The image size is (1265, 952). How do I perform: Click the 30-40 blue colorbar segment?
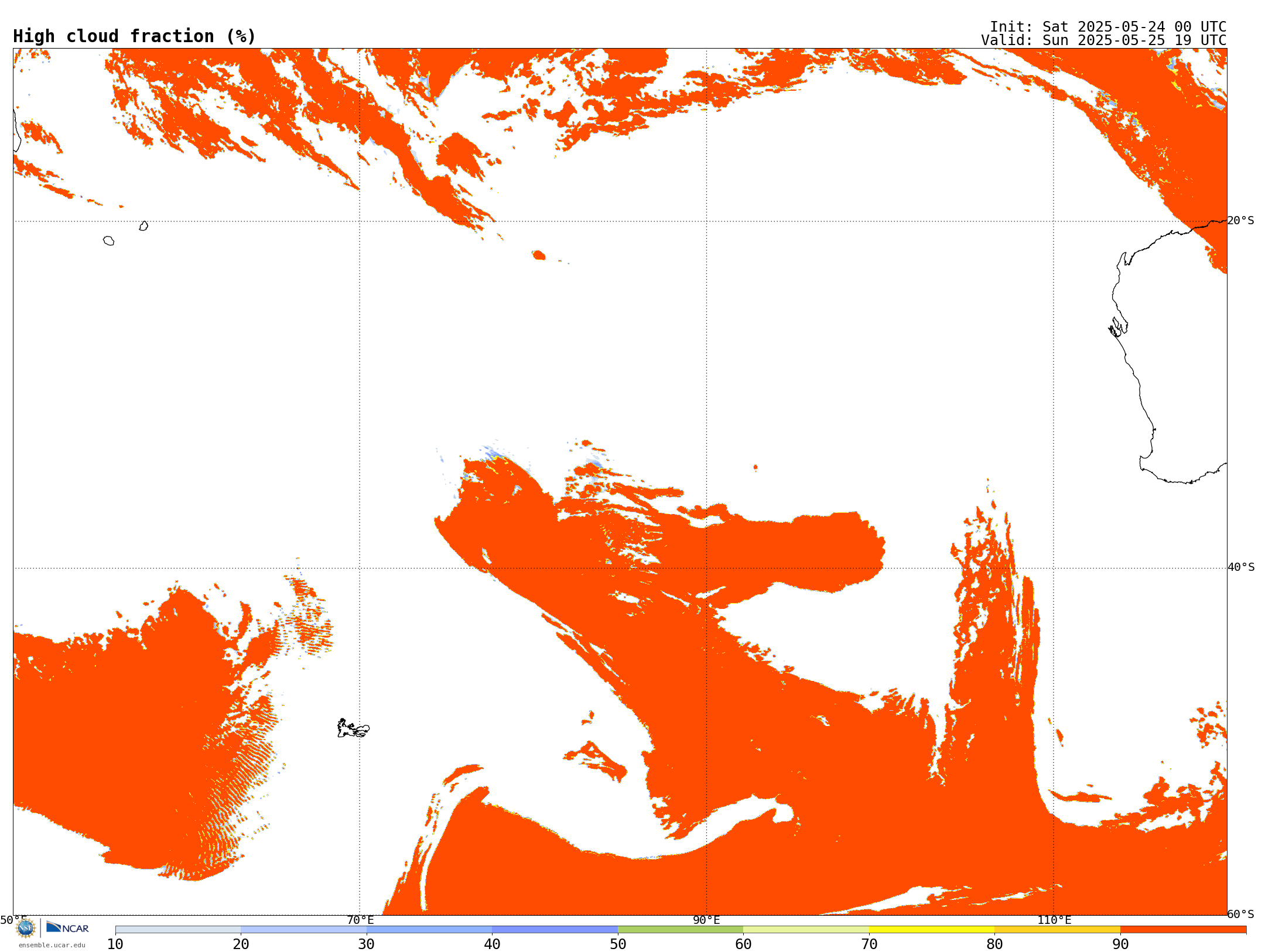(429, 930)
